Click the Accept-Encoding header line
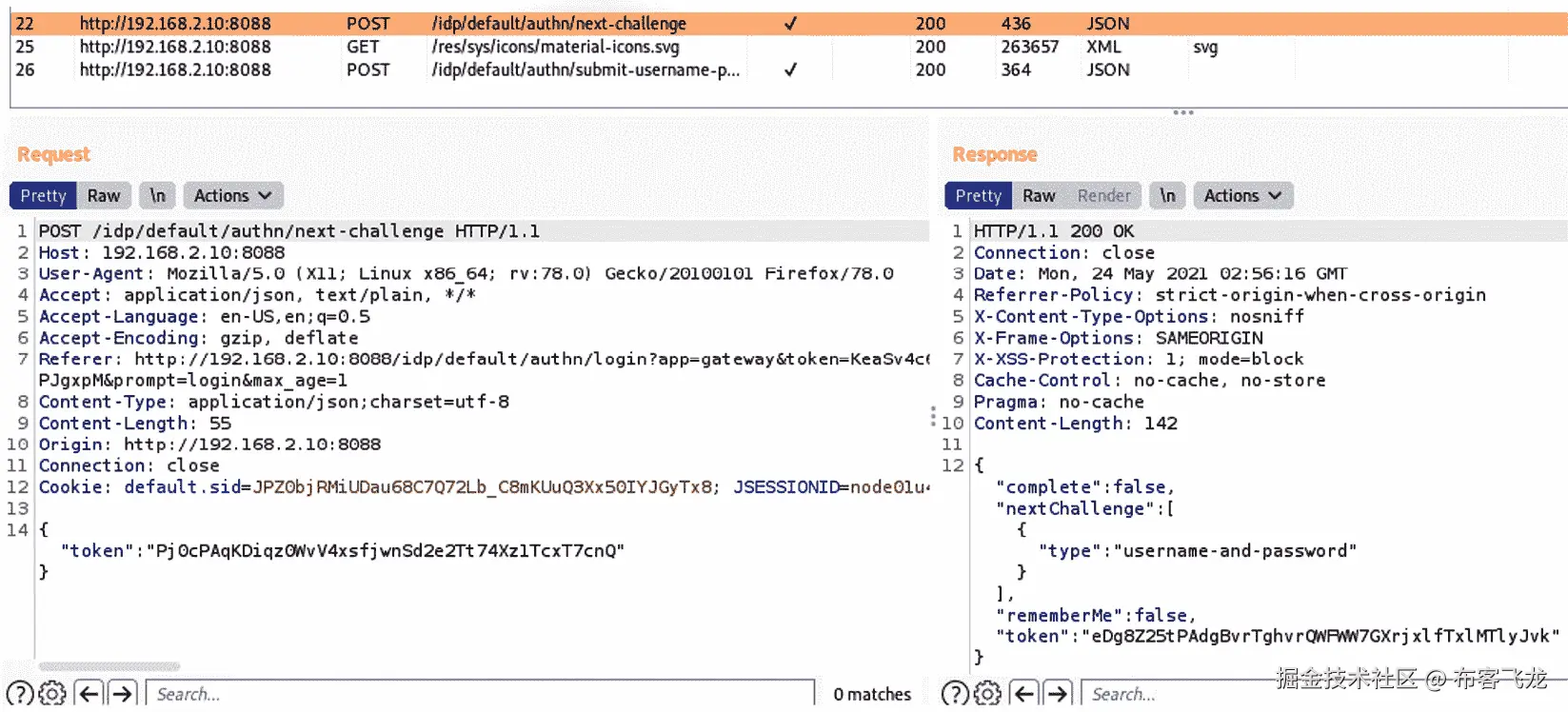The height and width of the screenshot is (712, 1568). [x=198, y=338]
